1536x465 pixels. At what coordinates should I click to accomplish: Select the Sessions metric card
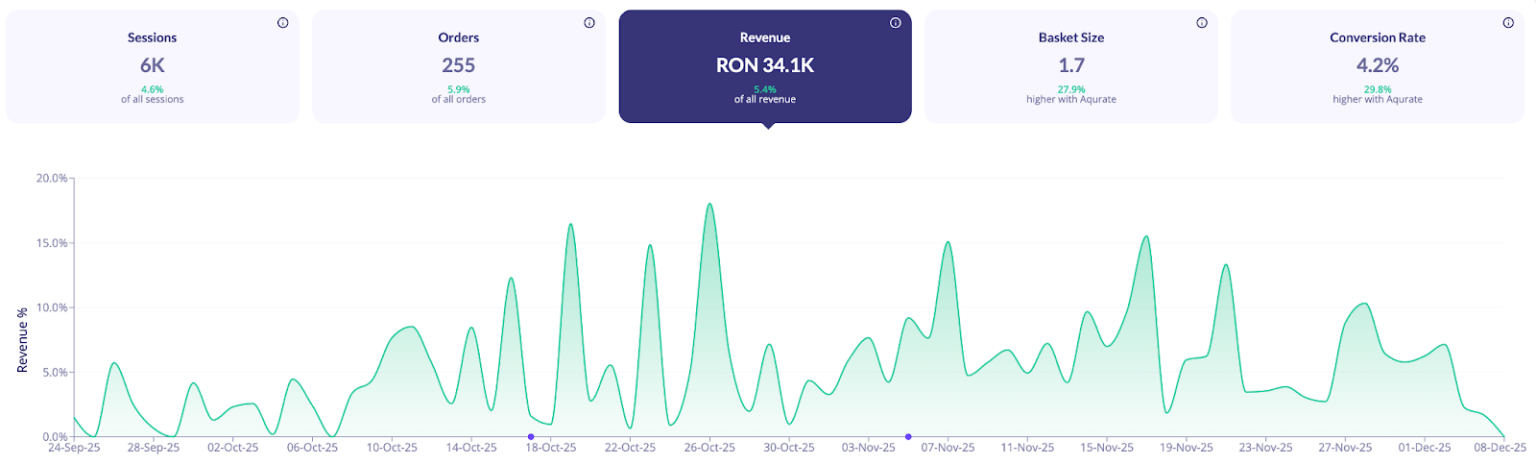click(x=152, y=67)
